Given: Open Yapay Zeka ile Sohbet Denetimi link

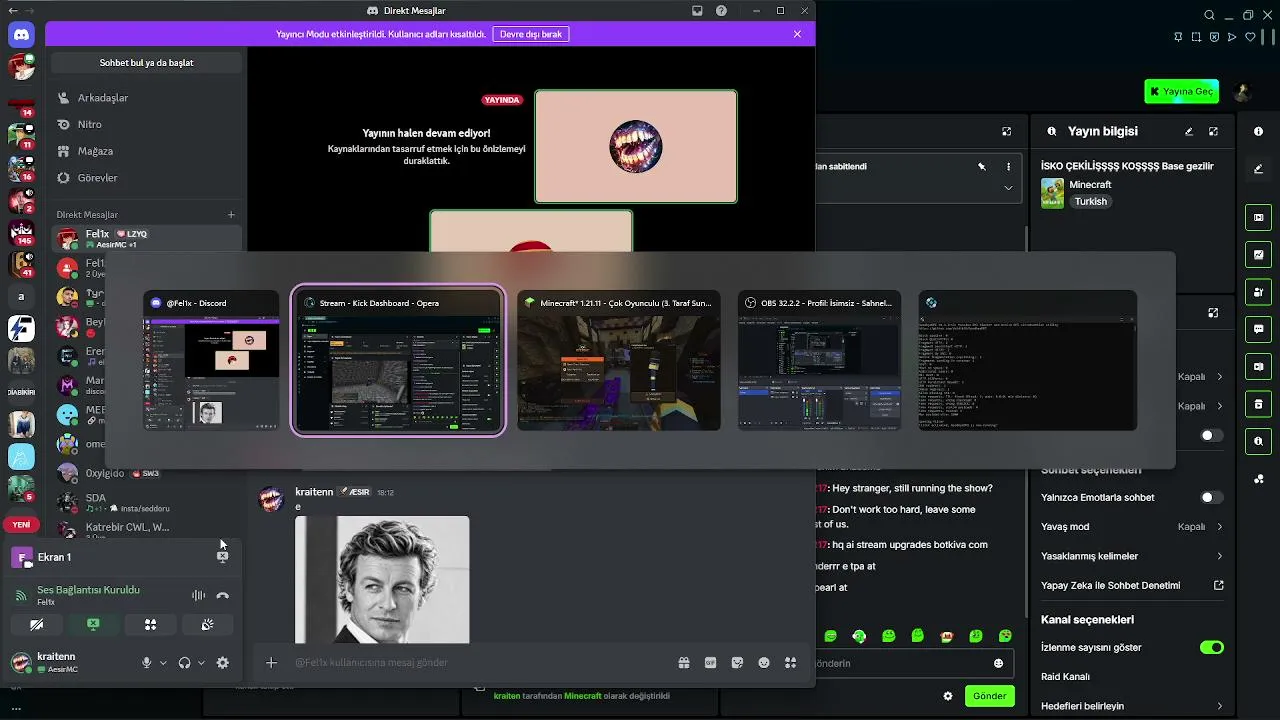Looking at the screenshot, I should 1132,585.
